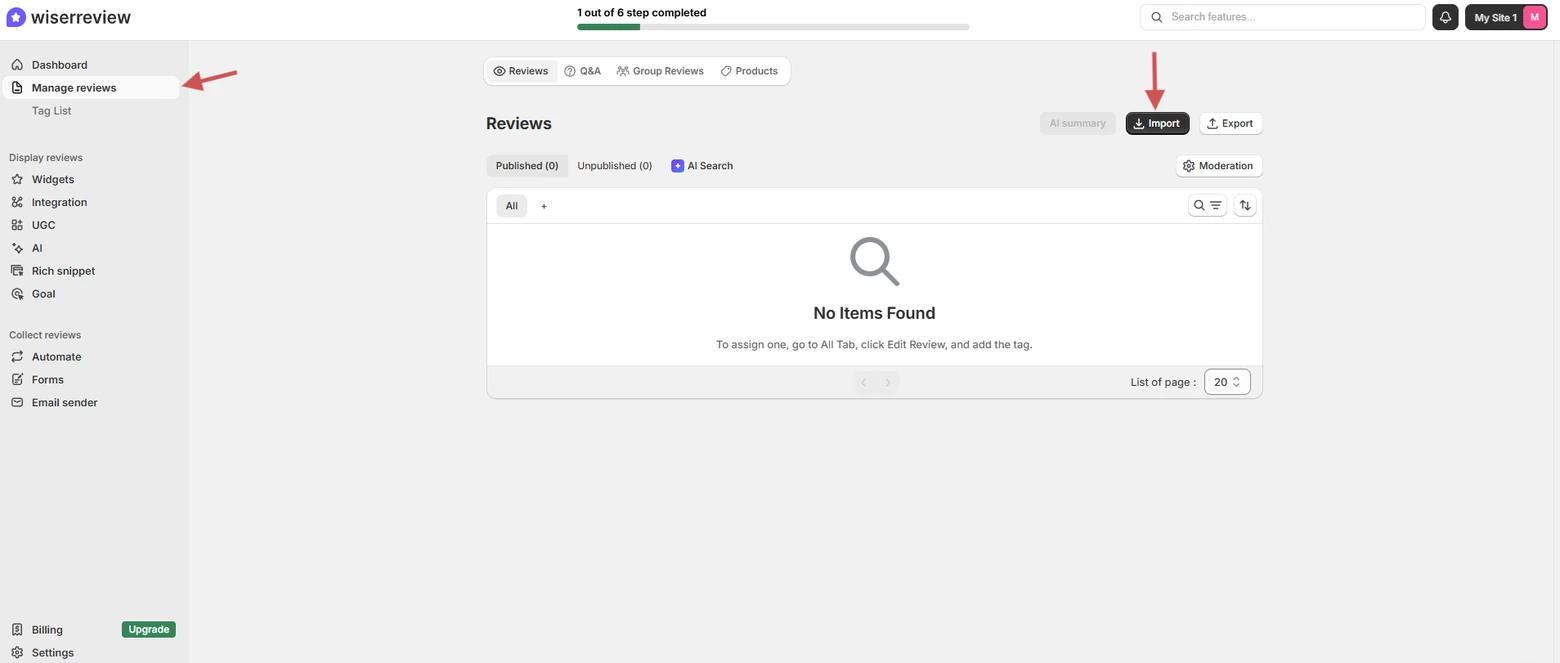This screenshot has width=1560, height=663.
Task: Click the Email sender envelope icon
Action: tap(17, 402)
